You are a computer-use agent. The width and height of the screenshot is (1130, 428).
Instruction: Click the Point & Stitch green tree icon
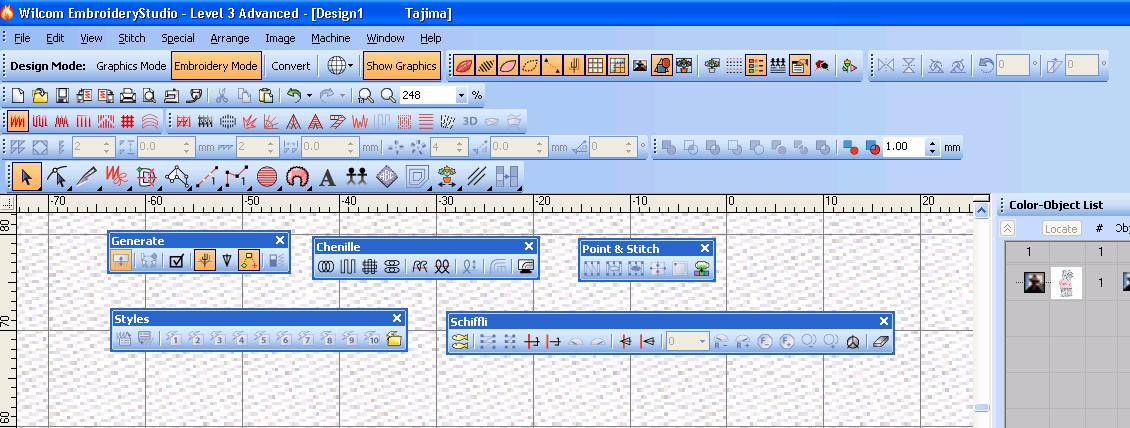point(700,269)
